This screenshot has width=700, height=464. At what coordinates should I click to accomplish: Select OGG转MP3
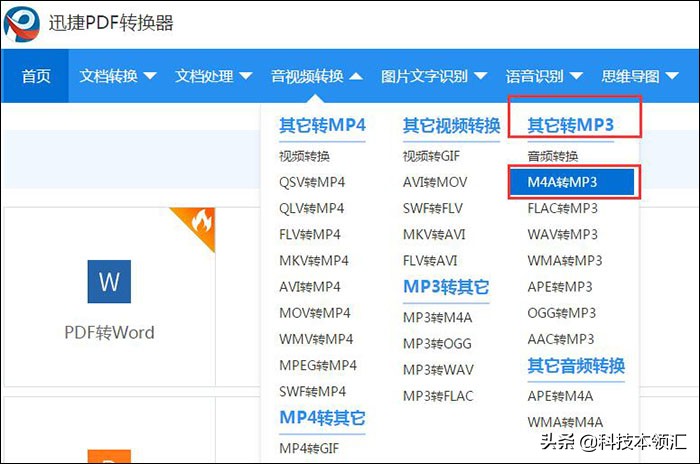tap(562, 313)
